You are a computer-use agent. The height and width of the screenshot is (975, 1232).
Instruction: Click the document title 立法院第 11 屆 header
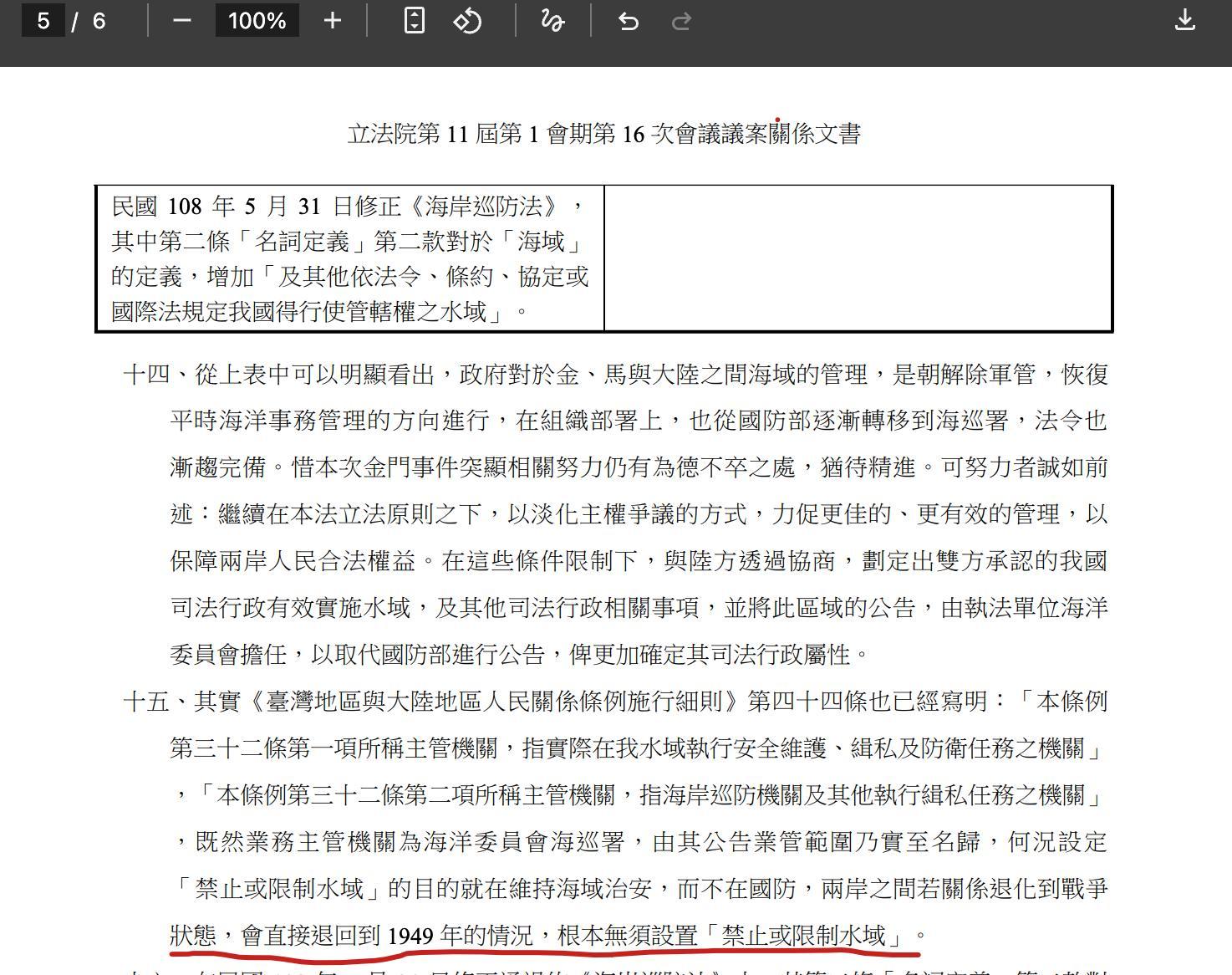(x=606, y=134)
